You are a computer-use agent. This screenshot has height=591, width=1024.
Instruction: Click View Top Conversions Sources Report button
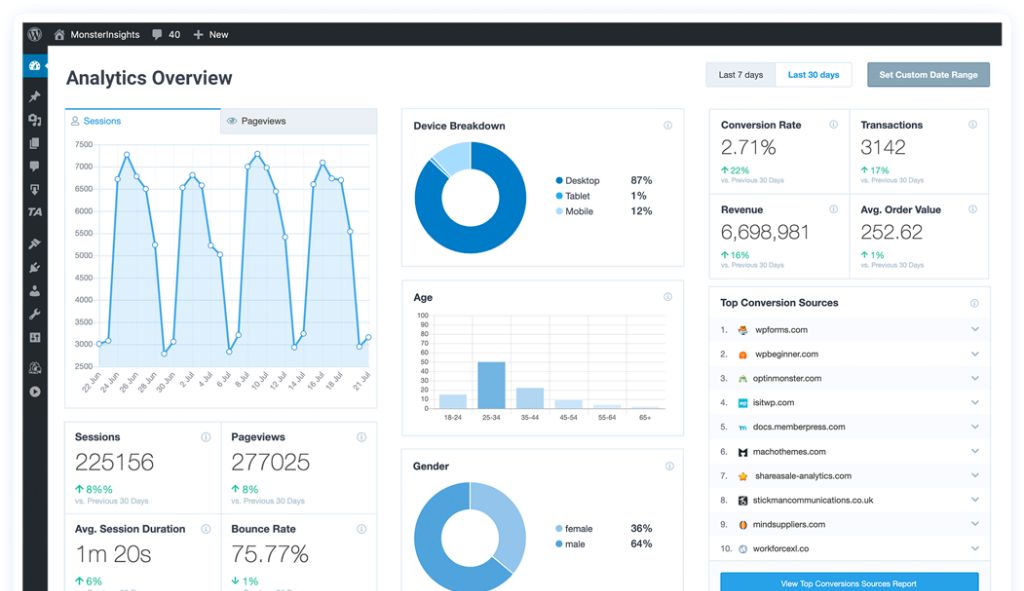click(849, 583)
